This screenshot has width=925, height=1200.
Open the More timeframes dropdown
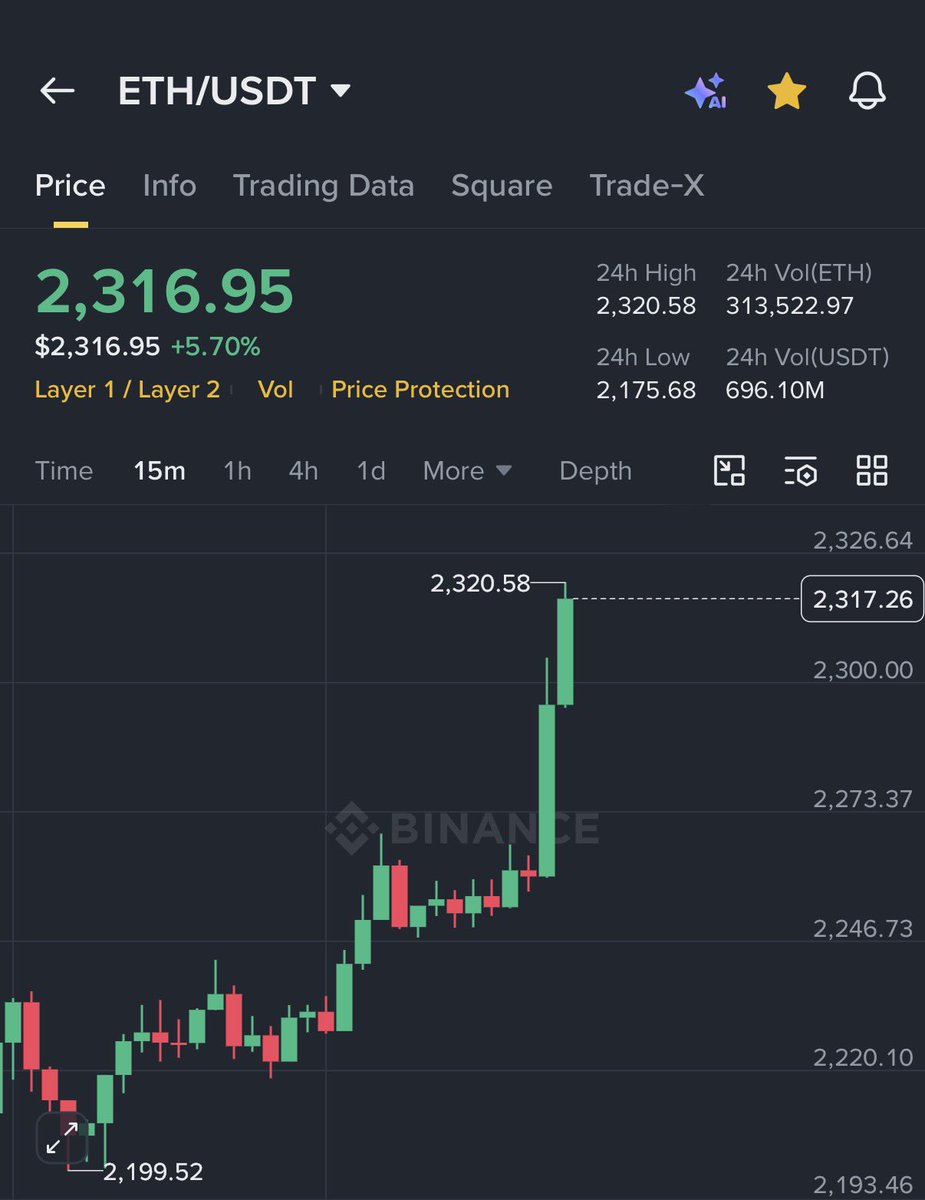[x=467, y=471]
